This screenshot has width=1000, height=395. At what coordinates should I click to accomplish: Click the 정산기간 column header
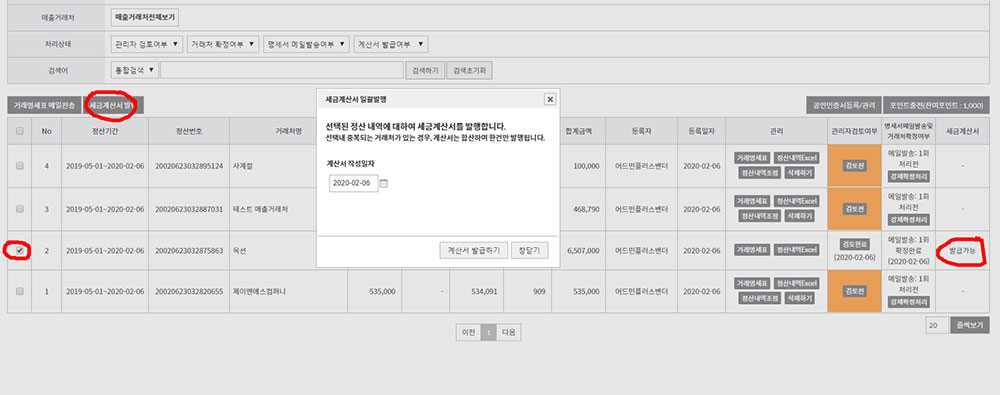[105, 131]
